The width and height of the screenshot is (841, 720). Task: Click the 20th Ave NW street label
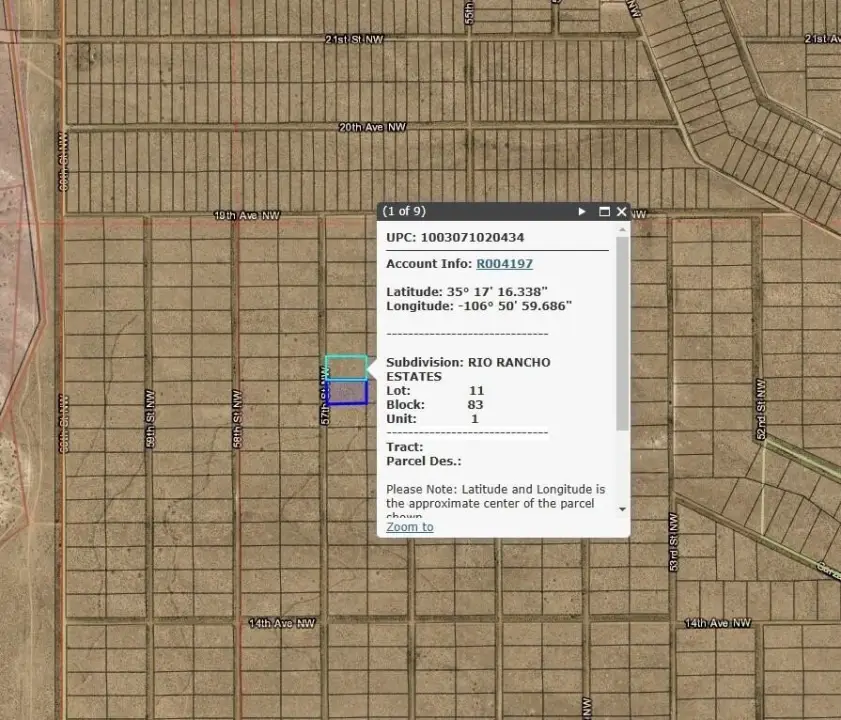372,128
